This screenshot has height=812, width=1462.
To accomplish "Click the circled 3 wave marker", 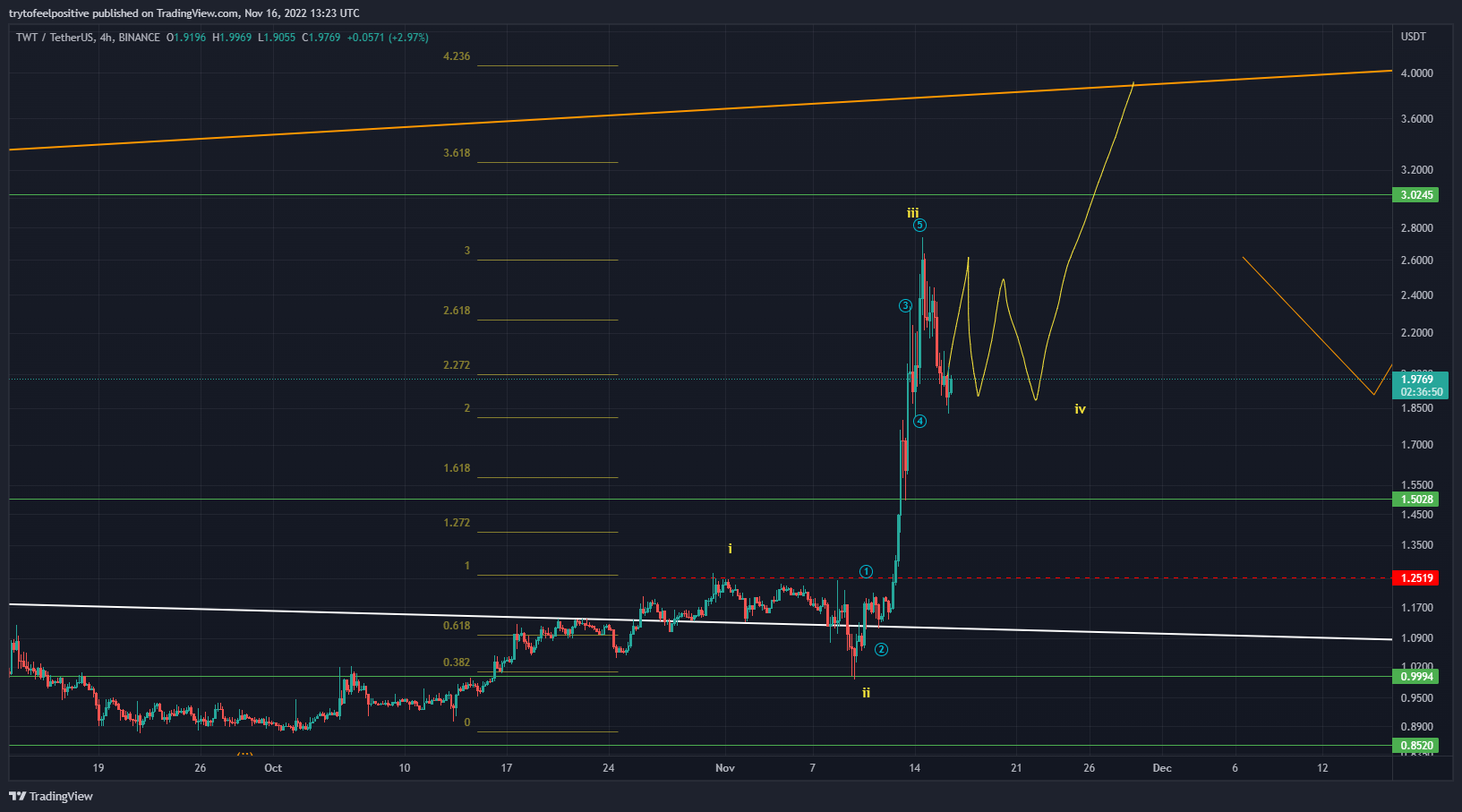I will [x=905, y=306].
